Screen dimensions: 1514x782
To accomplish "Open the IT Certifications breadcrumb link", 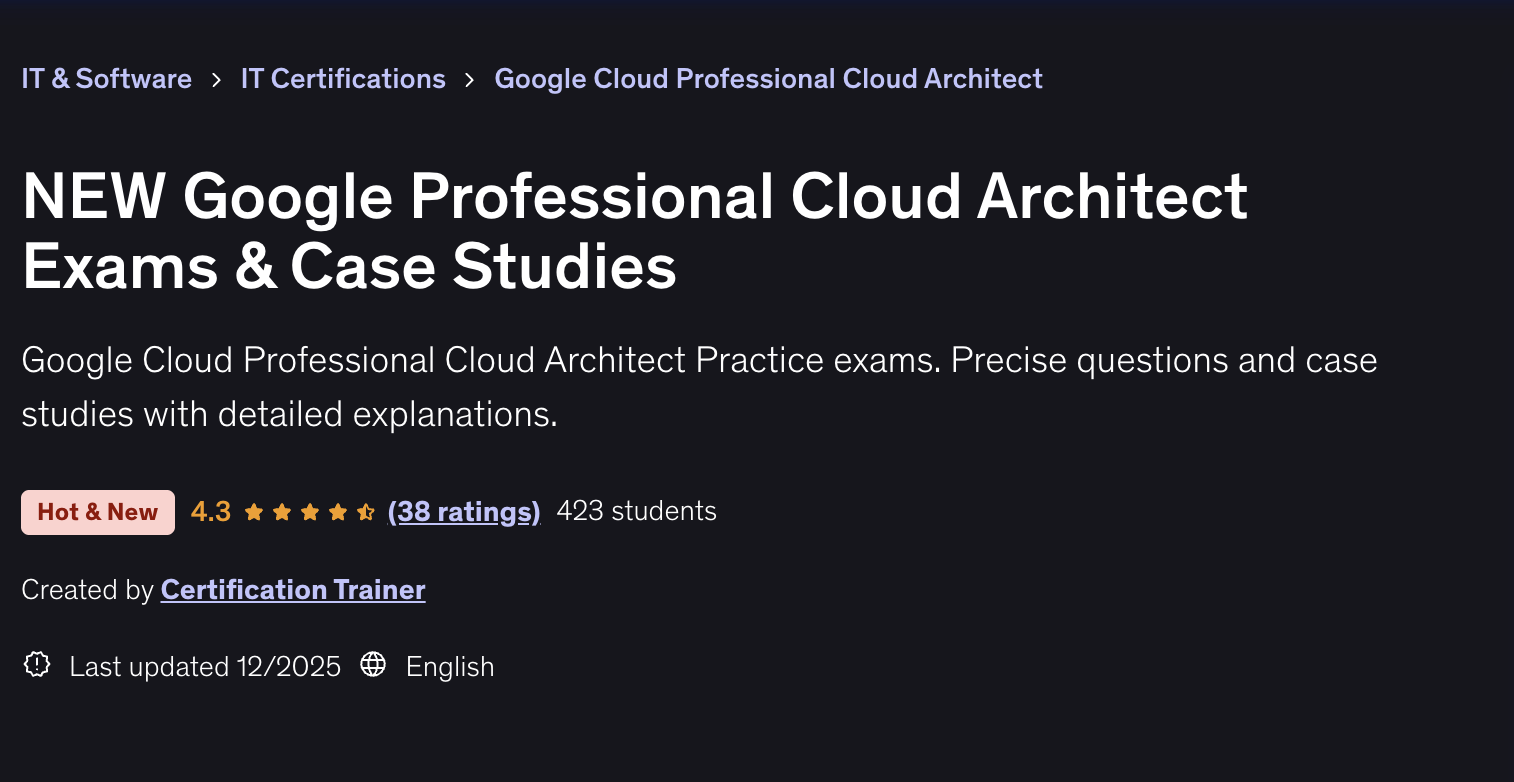I will (343, 79).
